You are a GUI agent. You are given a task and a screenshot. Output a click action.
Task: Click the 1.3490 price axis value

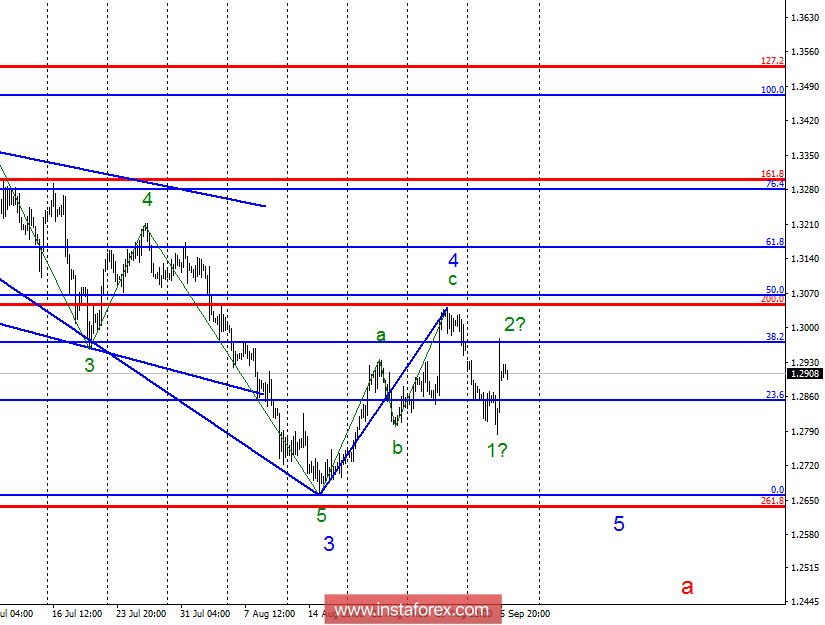[805, 86]
